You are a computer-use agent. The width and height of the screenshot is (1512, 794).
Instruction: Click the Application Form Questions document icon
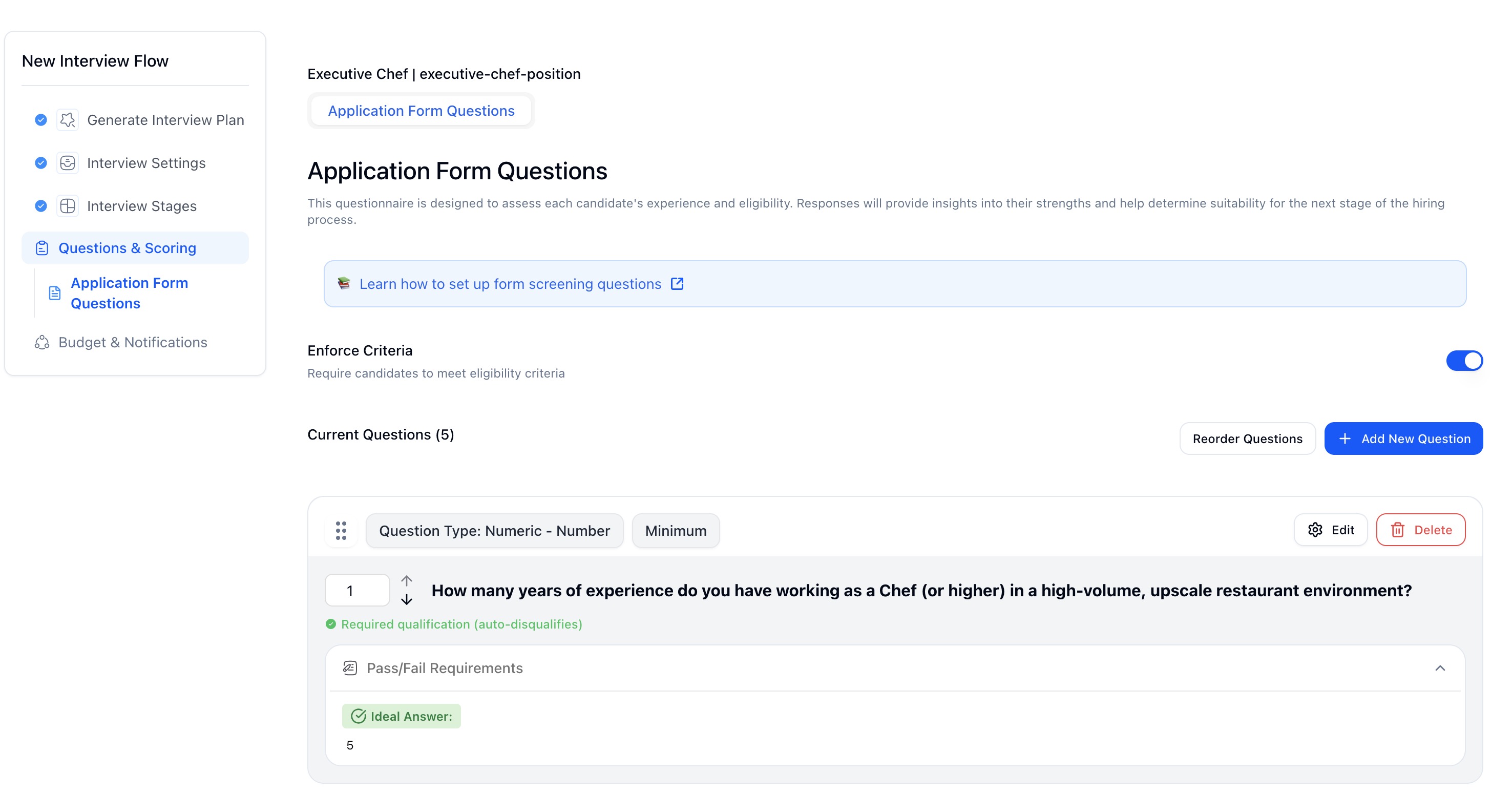click(55, 293)
